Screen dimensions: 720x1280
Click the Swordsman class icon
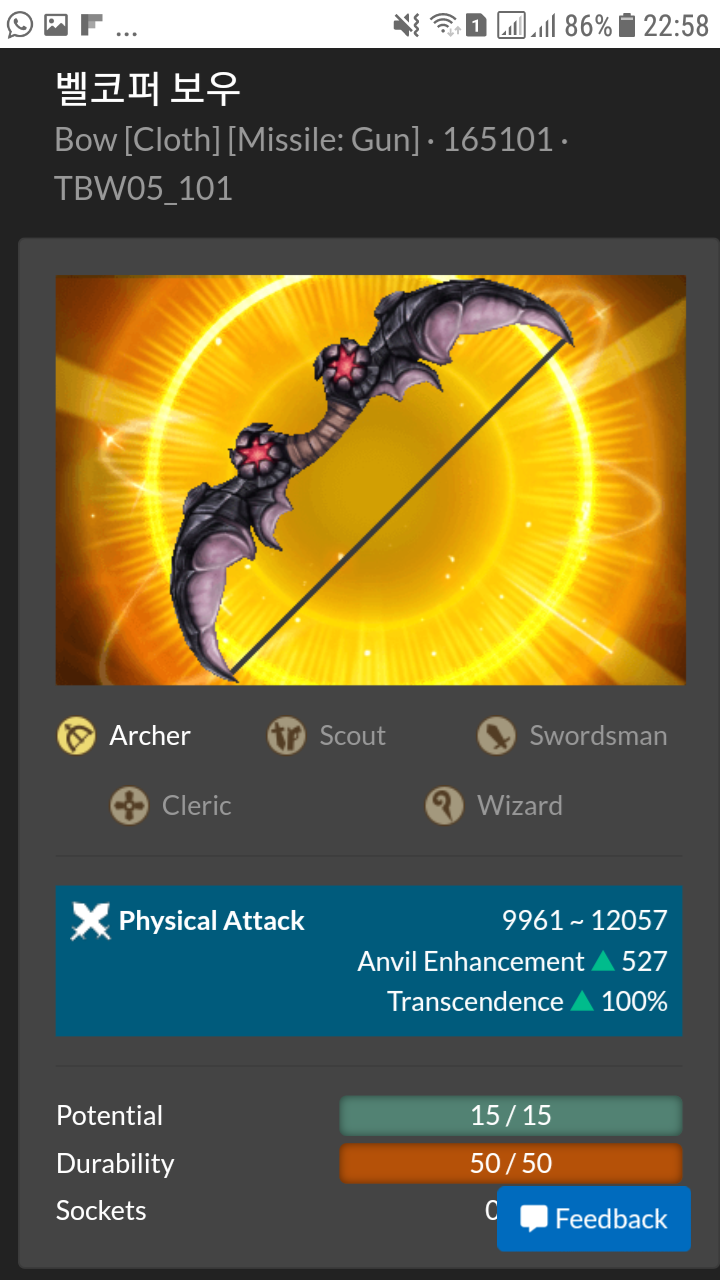coord(496,736)
